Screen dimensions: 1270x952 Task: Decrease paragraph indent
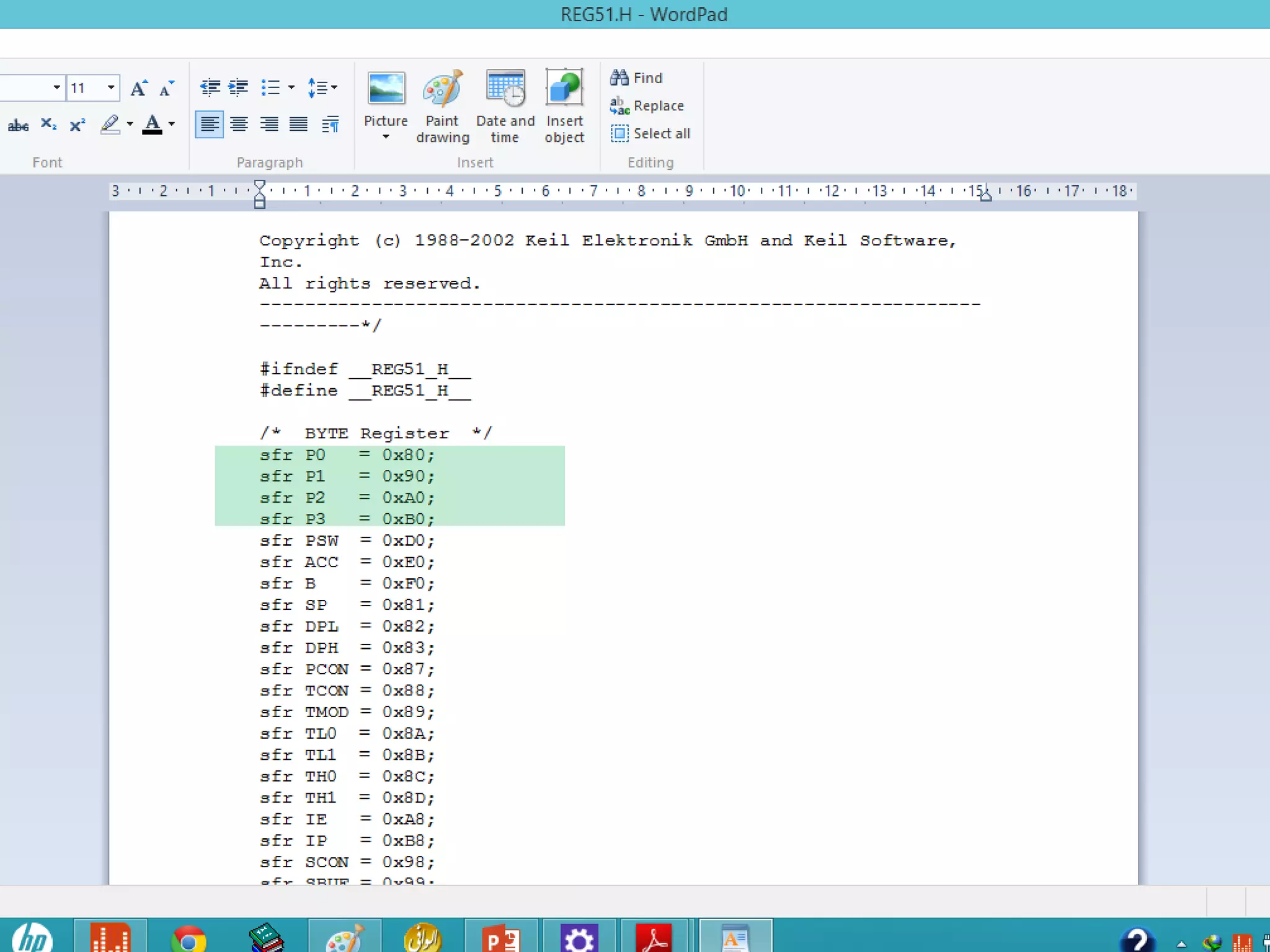pyautogui.click(x=210, y=88)
